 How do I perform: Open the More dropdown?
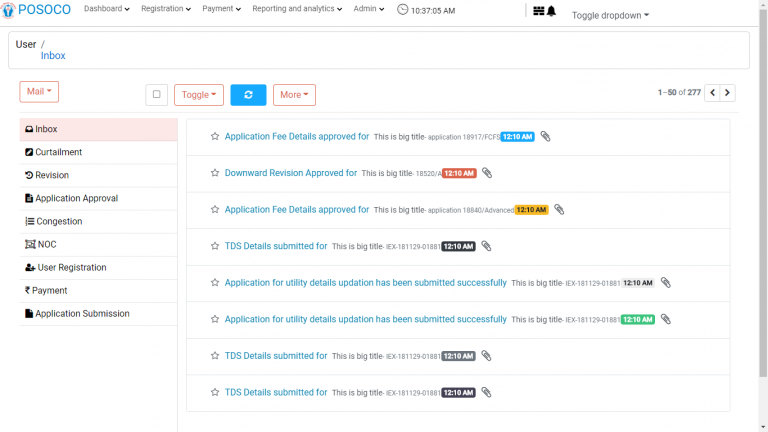point(294,95)
